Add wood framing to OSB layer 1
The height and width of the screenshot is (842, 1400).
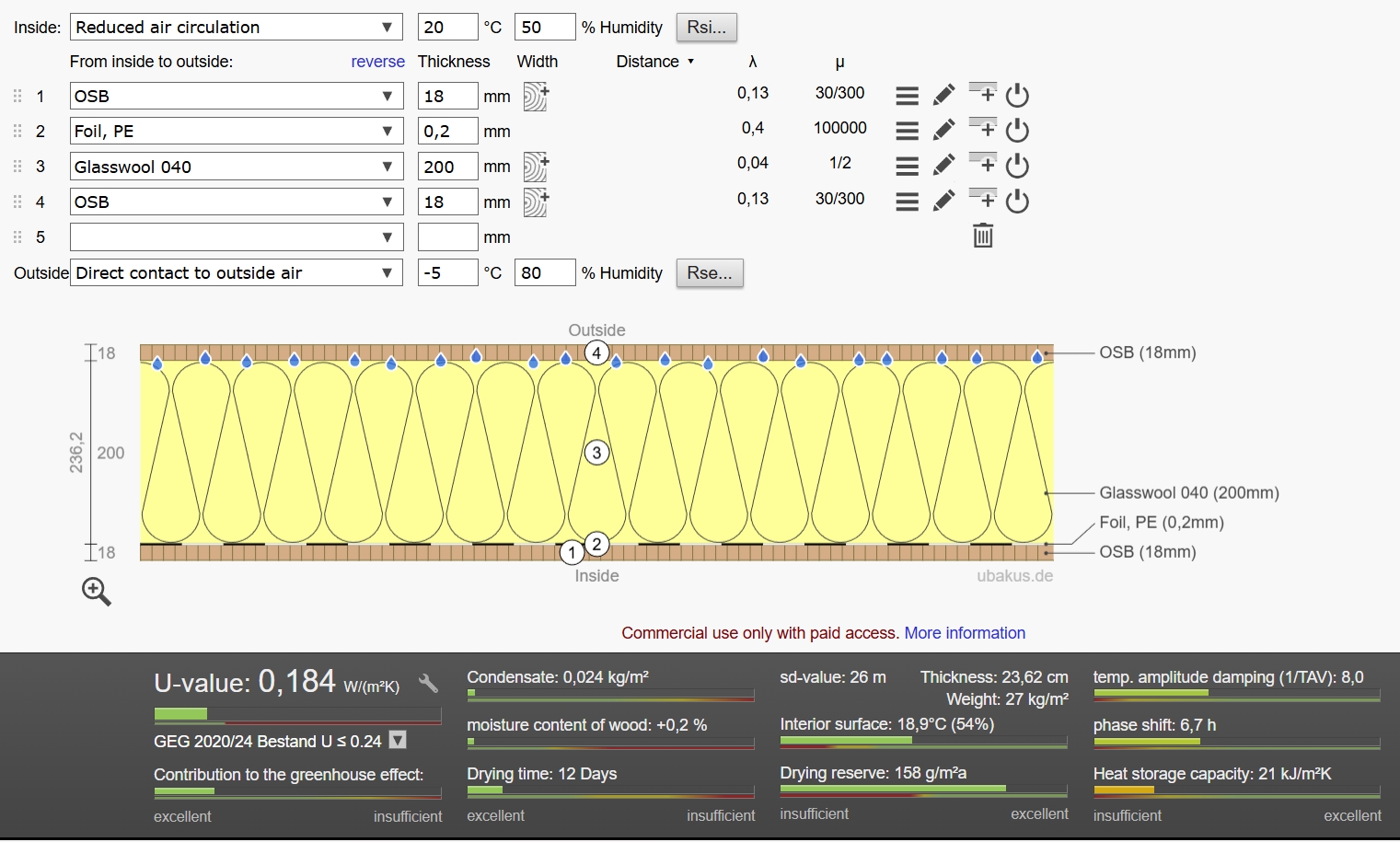tap(536, 96)
